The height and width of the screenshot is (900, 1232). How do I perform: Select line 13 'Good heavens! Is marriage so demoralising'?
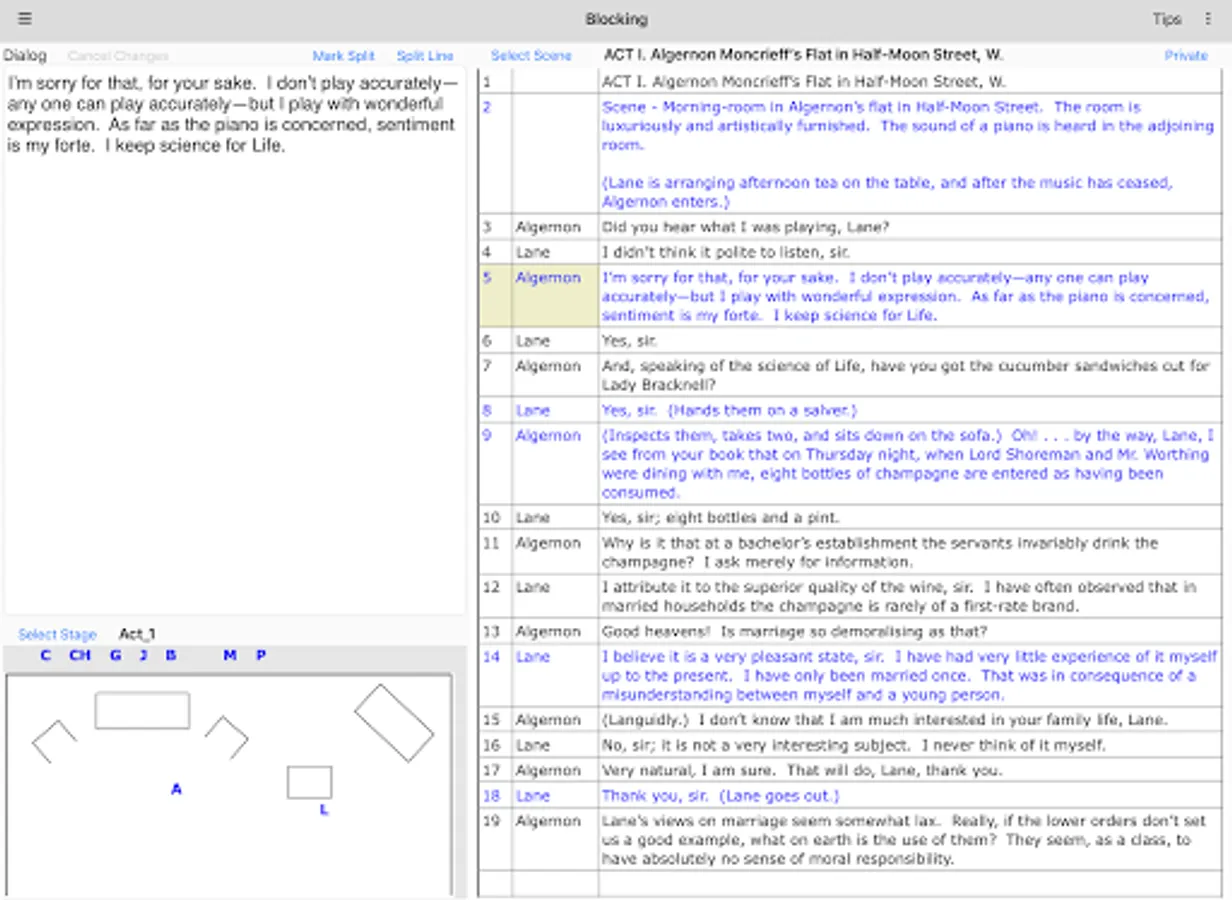850,631
